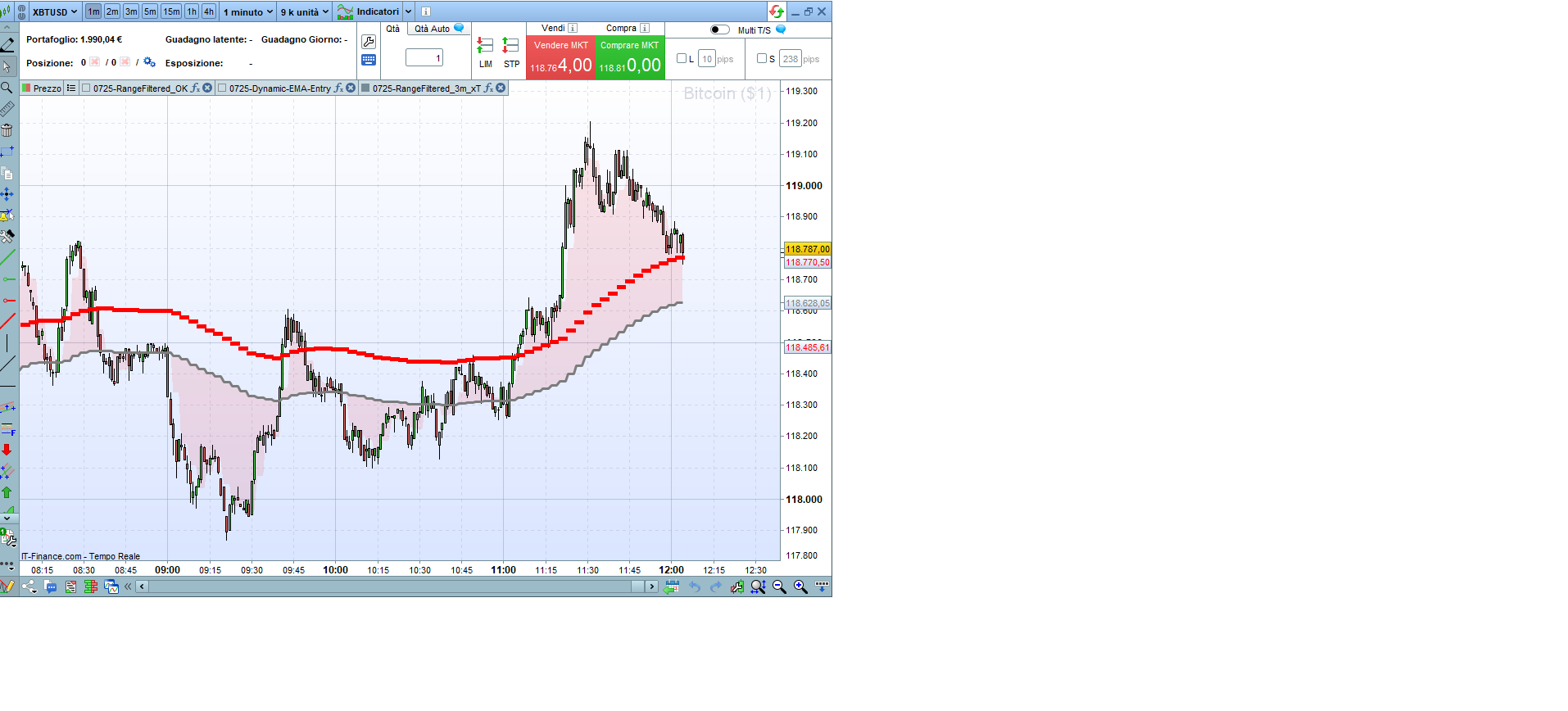Edit 0725-RangeFiltered_OK fx formula
Viewport: 1568px width, 711px height.
click(x=195, y=88)
